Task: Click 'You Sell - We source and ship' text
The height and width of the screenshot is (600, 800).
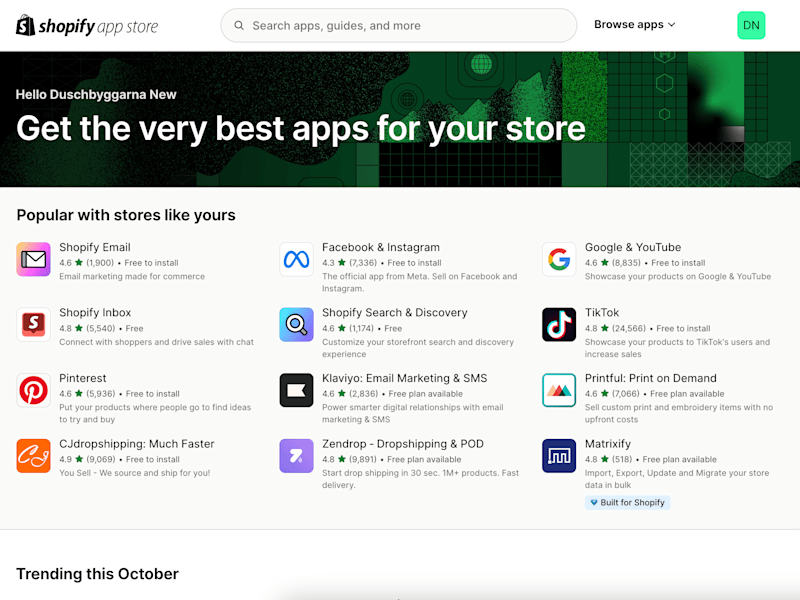Action: [134, 473]
